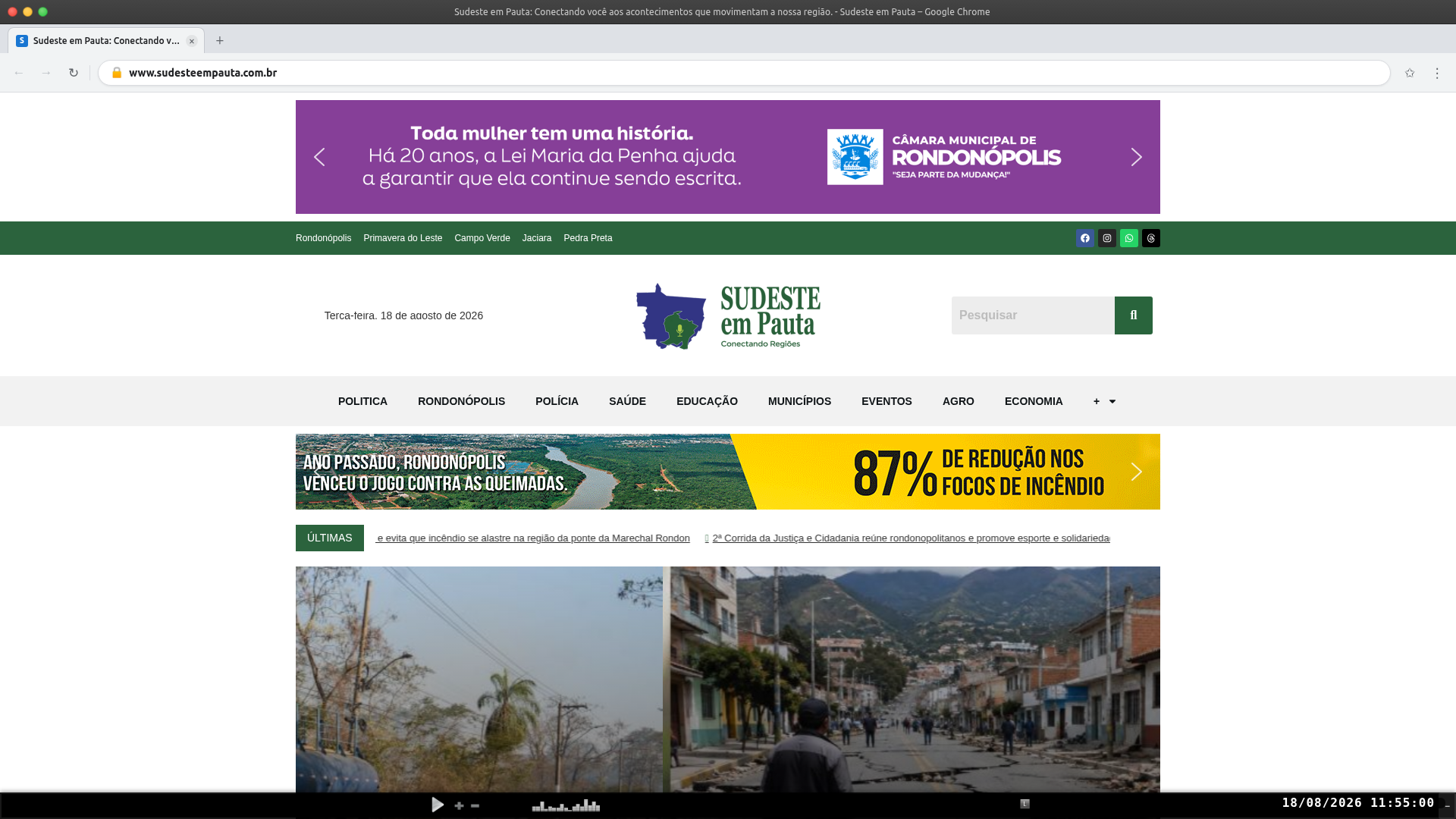Screen dimensions: 1456x819
Task: Focus the Pesquisar search field
Action: (x=1033, y=315)
